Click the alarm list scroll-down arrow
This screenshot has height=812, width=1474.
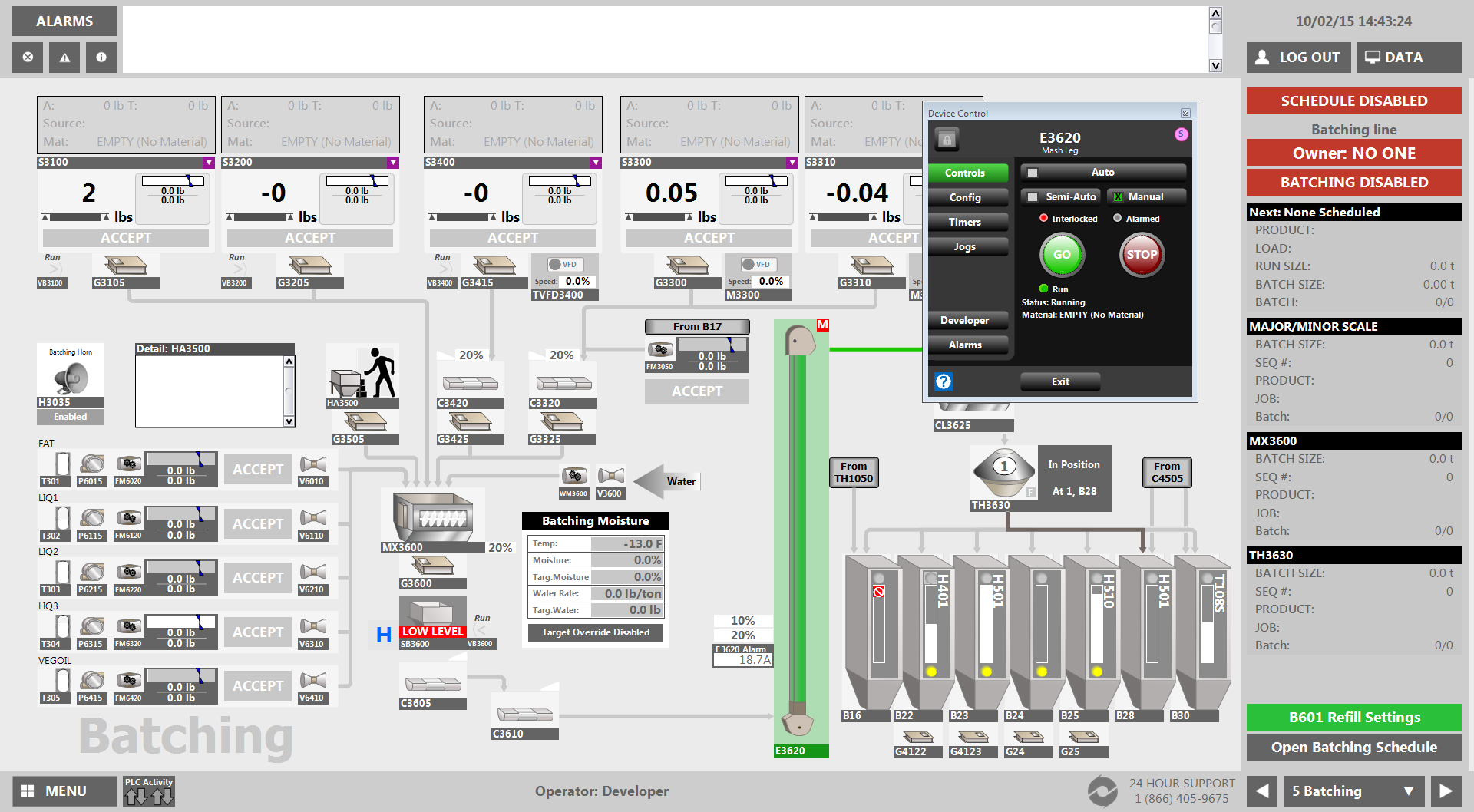click(x=1215, y=66)
